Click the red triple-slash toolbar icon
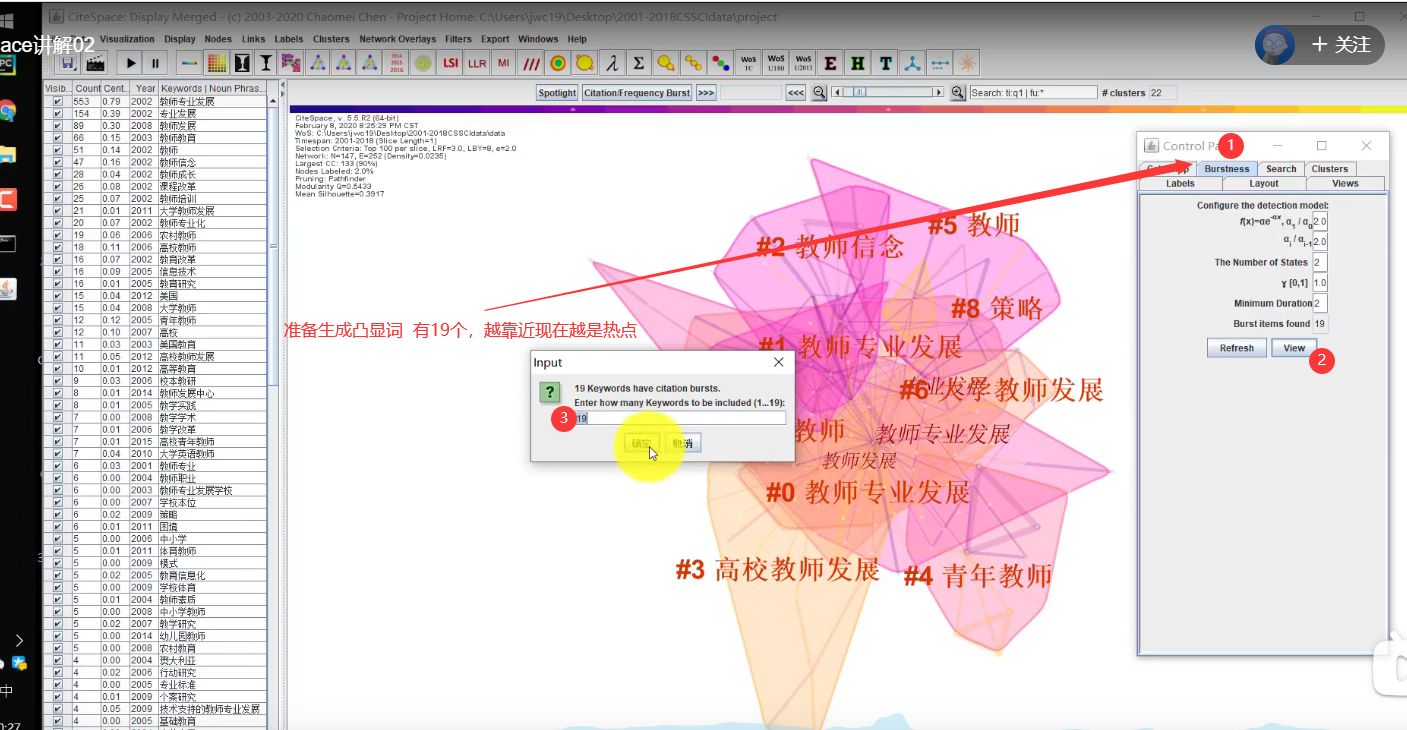Screen dimensions: 1407x730 (532, 63)
